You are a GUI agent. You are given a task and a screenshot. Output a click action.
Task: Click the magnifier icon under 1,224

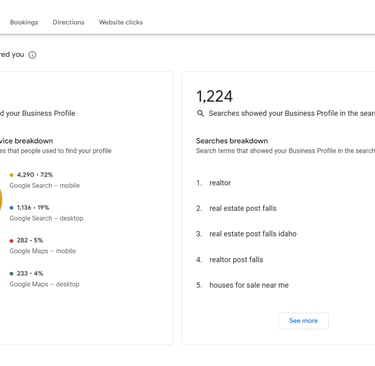pyautogui.click(x=200, y=114)
